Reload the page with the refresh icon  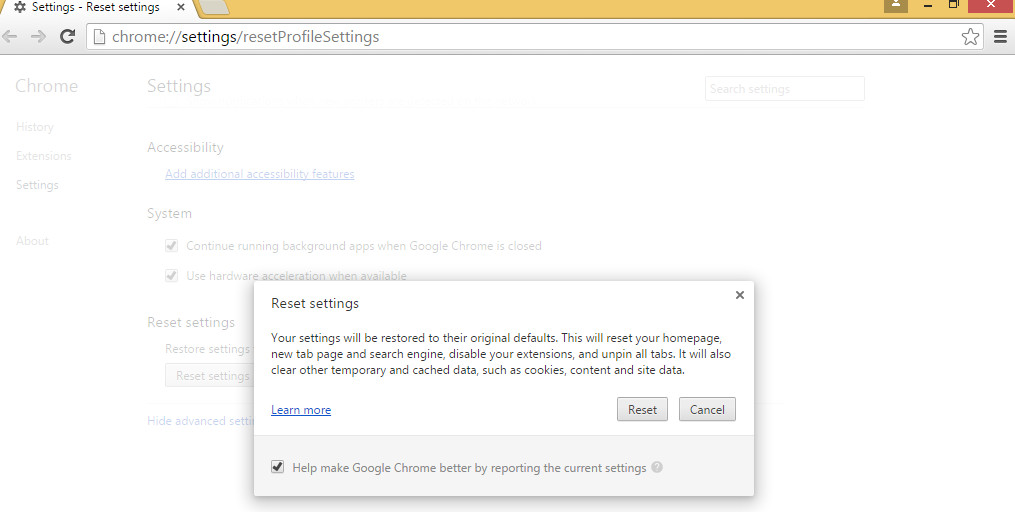(67, 37)
